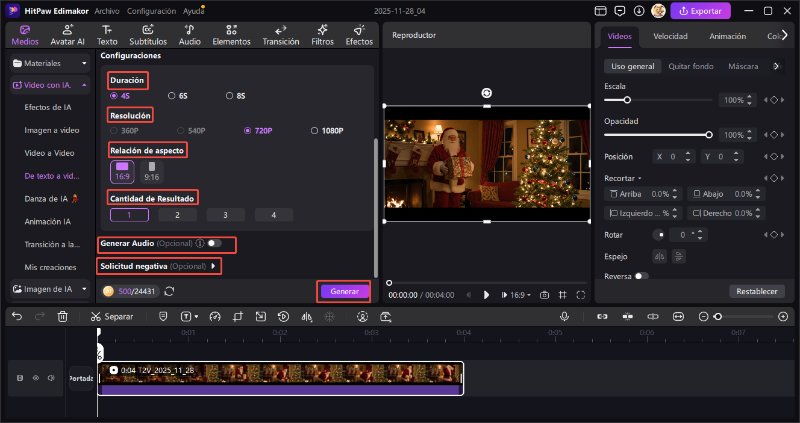Open the Recortar dropdown arrow
This screenshot has height=423, width=800.
click(639, 179)
